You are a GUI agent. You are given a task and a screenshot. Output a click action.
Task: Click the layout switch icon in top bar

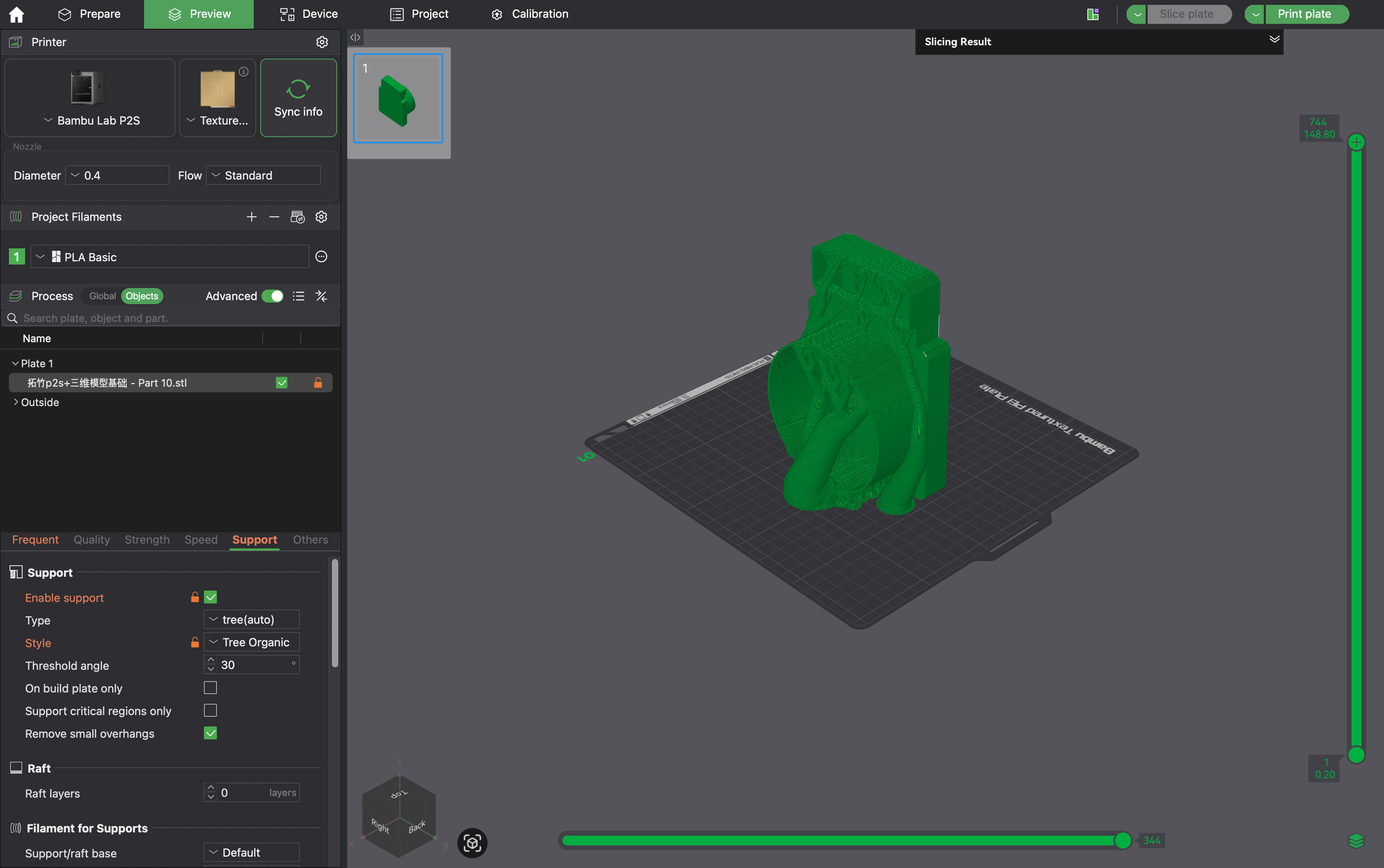coord(1093,14)
